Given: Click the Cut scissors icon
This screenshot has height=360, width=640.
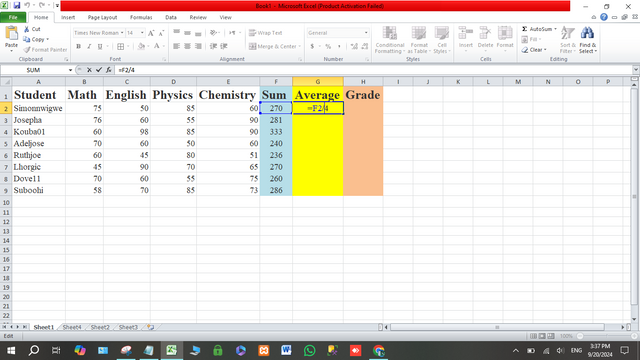Looking at the screenshot, I should [x=27, y=29].
